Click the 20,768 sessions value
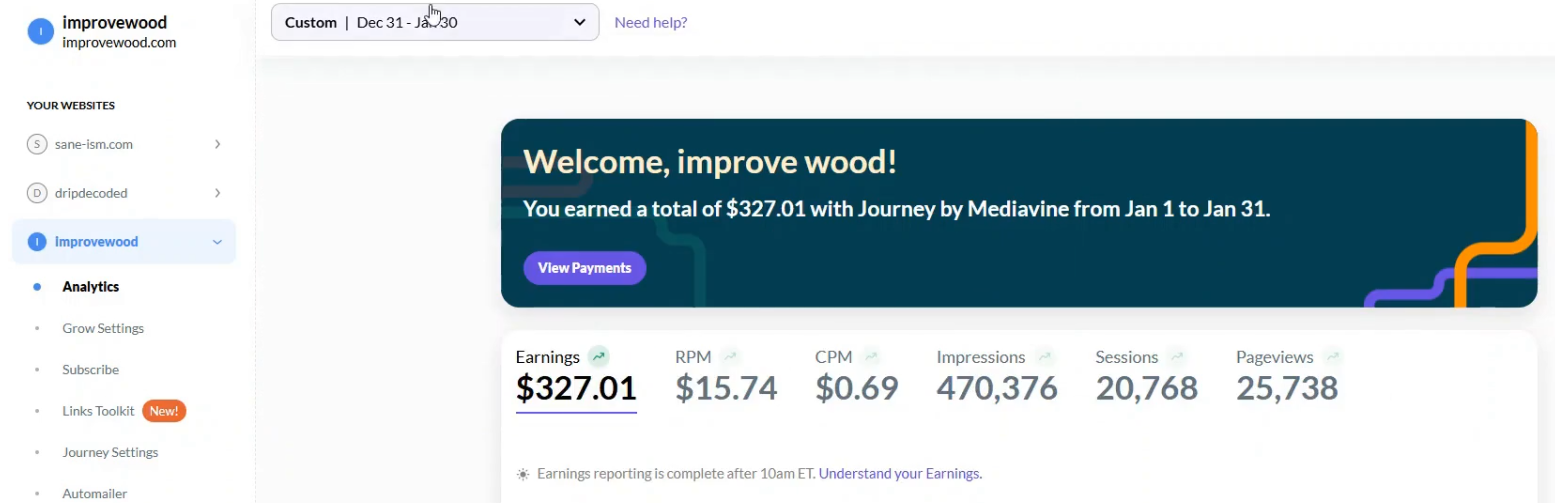The width and height of the screenshot is (1555, 503). tap(1146, 388)
